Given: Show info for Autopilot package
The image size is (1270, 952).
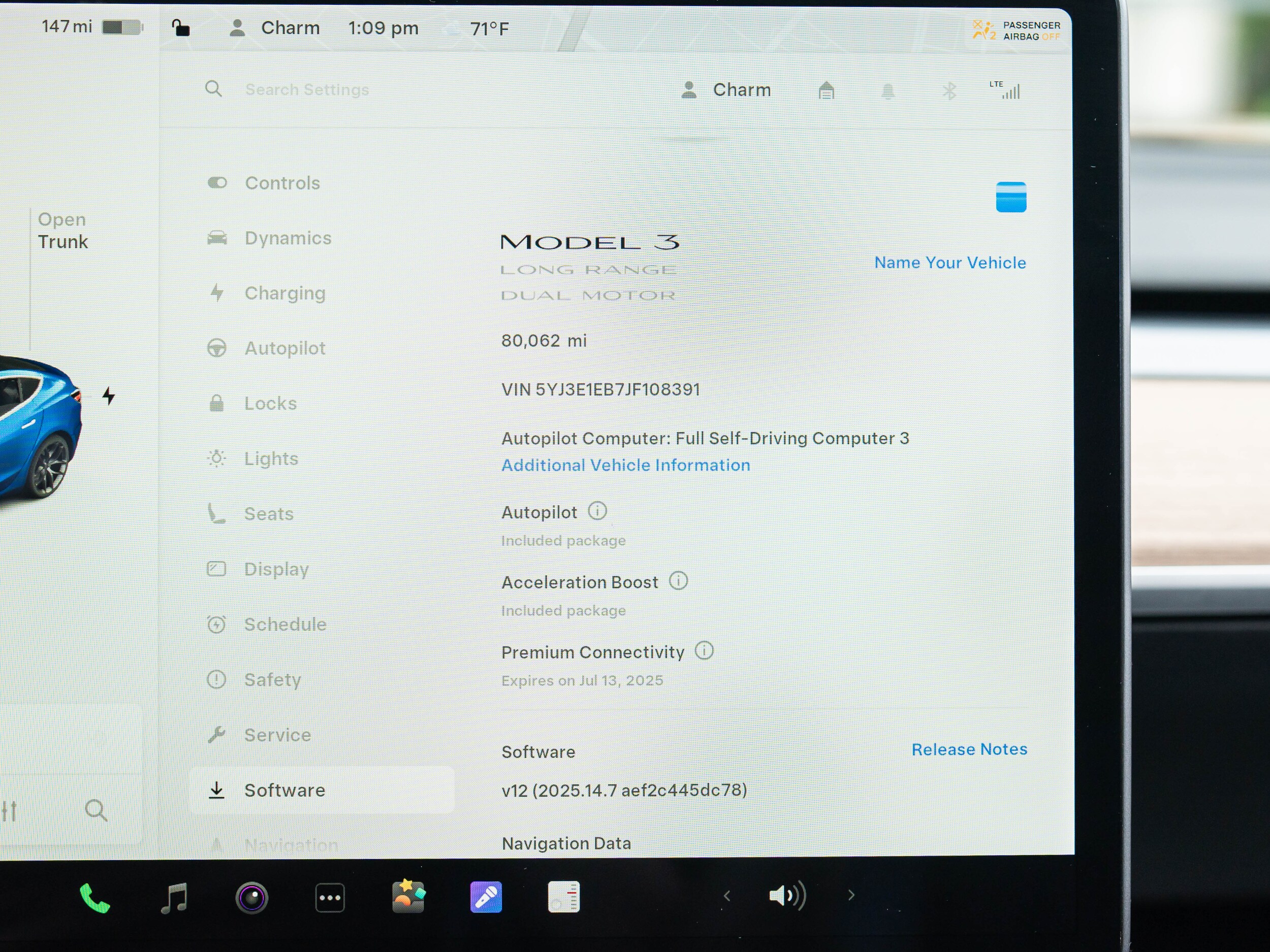Looking at the screenshot, I should tap(597, 511).
